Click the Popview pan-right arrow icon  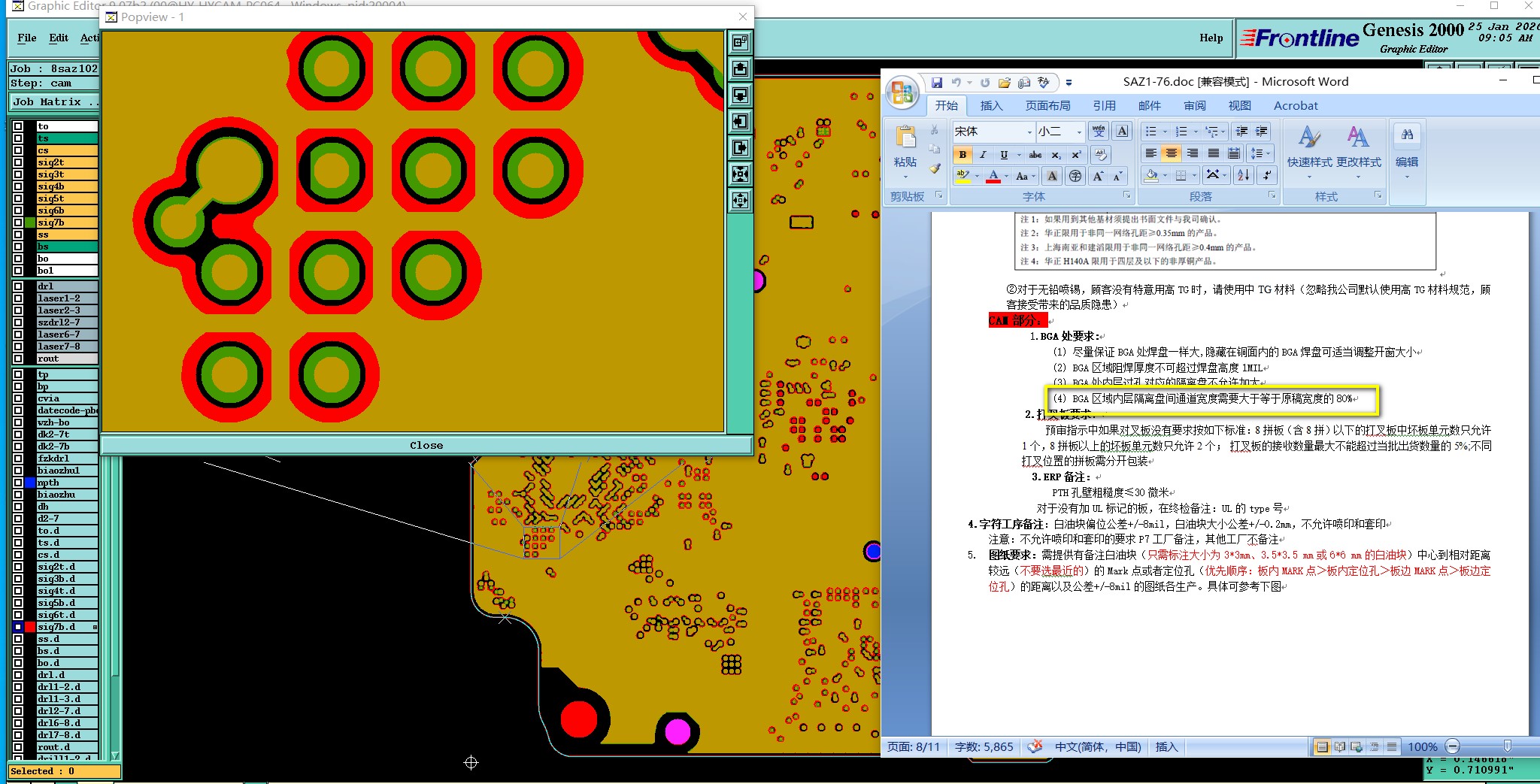click(x=741, y=148)
